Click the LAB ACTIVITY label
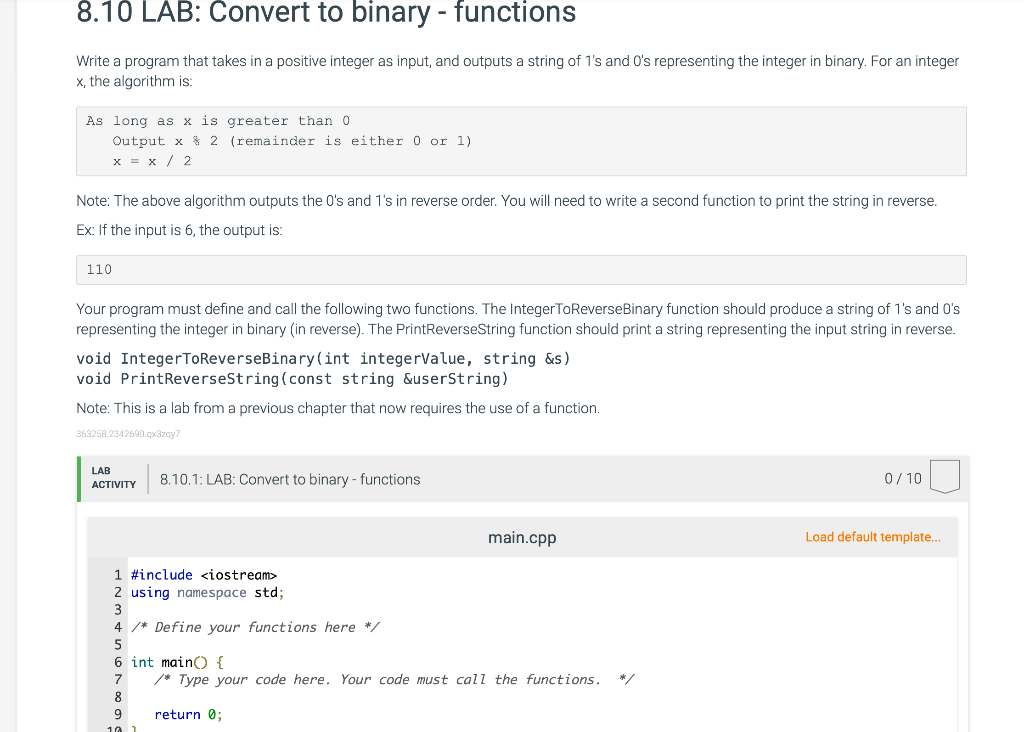 coord(114,478)
